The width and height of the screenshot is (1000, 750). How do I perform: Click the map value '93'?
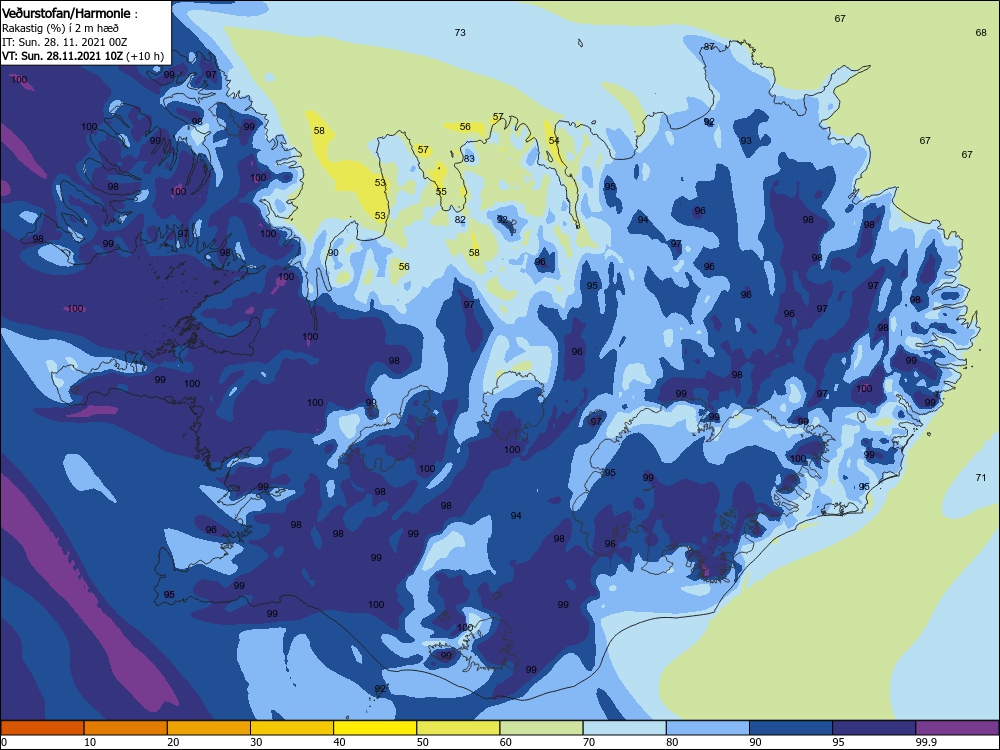tap(746, 141)
